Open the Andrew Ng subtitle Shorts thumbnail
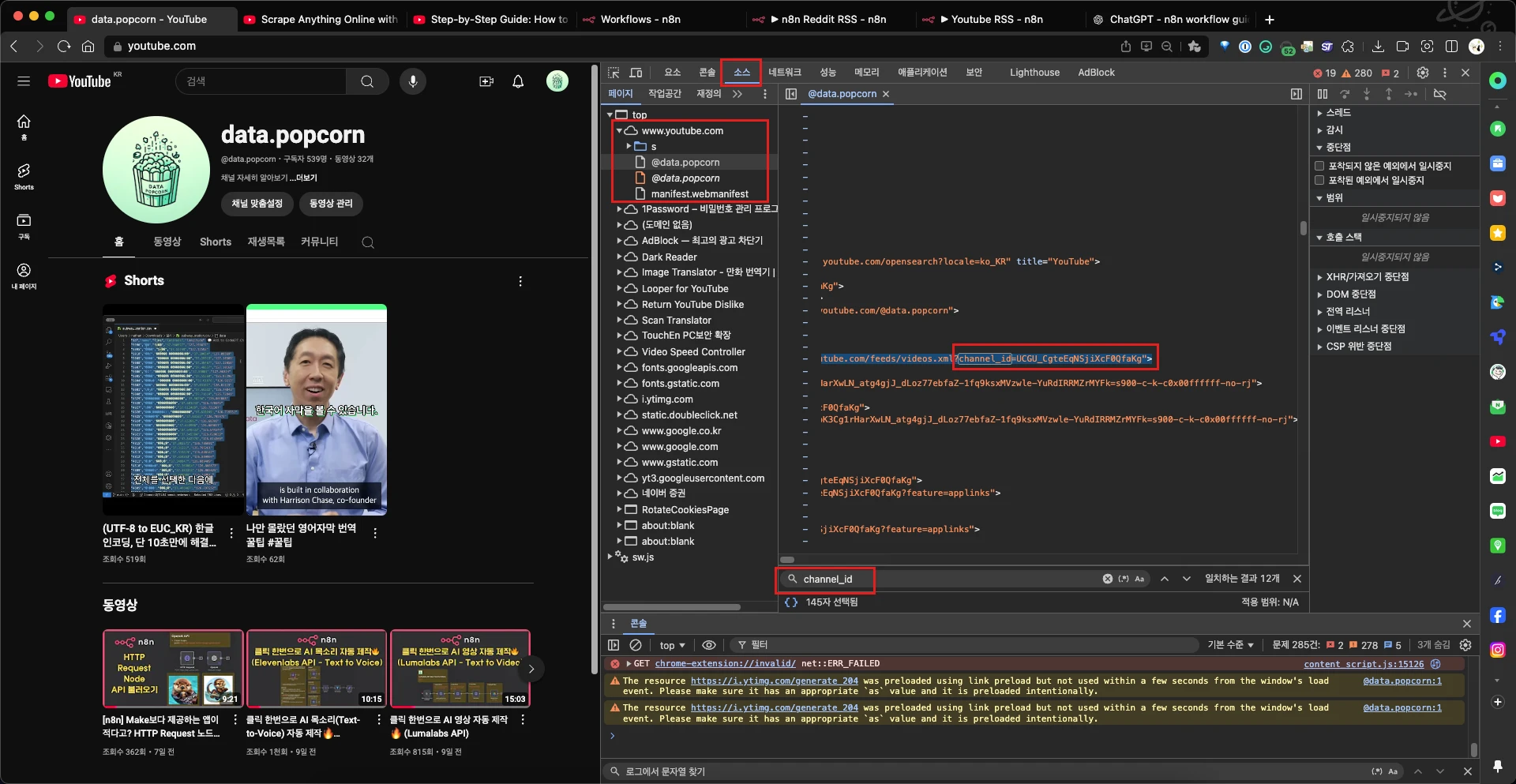Viewport: 1516px width, 784px height. (x=316, y=410)
